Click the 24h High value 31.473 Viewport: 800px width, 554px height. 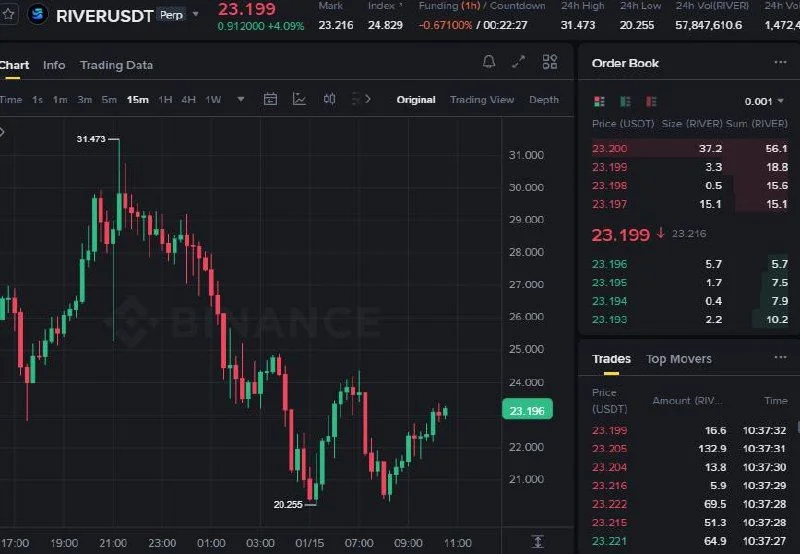pyautogui.click(x=578, y=25)
